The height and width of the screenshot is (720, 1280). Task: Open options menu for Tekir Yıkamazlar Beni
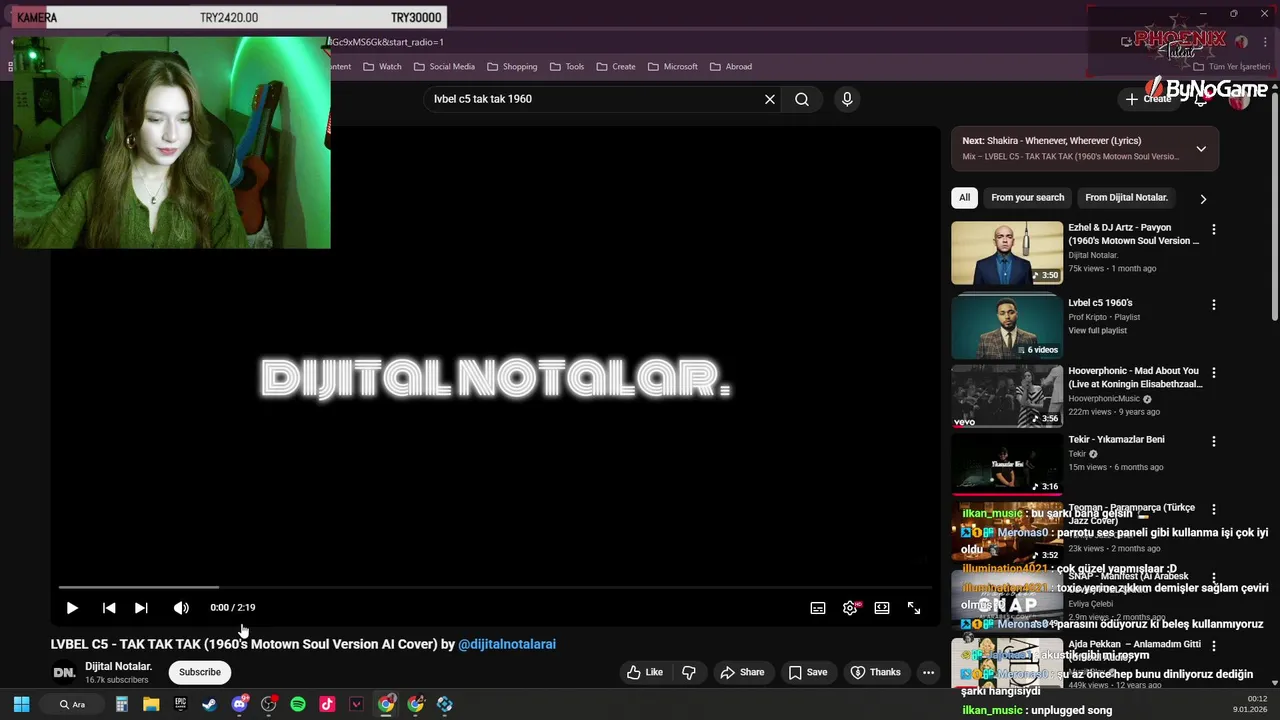pyautogui.click(x=1214, y=442)
